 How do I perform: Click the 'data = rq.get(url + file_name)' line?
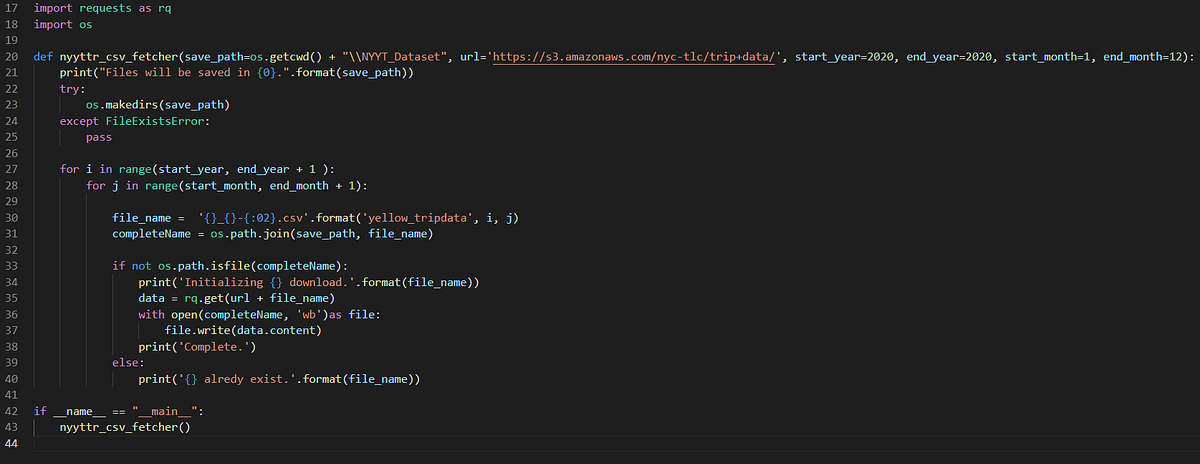238,299
